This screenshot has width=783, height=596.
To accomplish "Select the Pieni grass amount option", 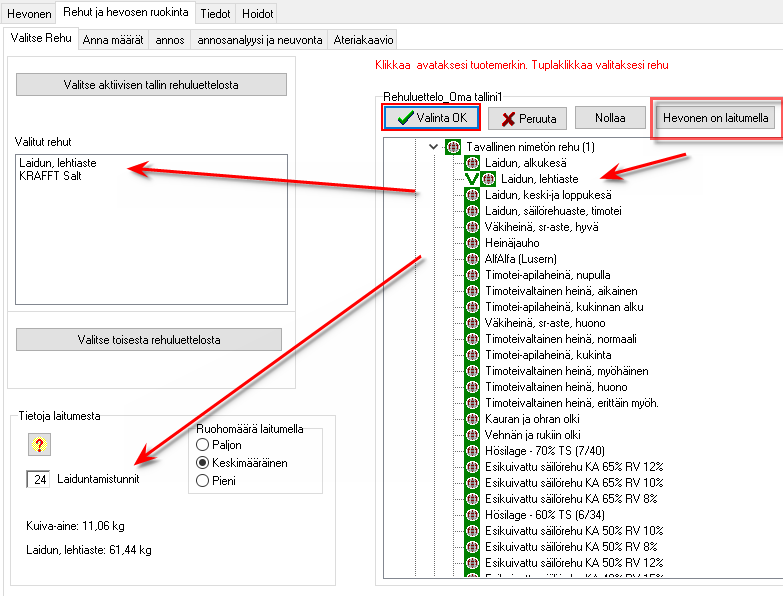I will (203, 481).
